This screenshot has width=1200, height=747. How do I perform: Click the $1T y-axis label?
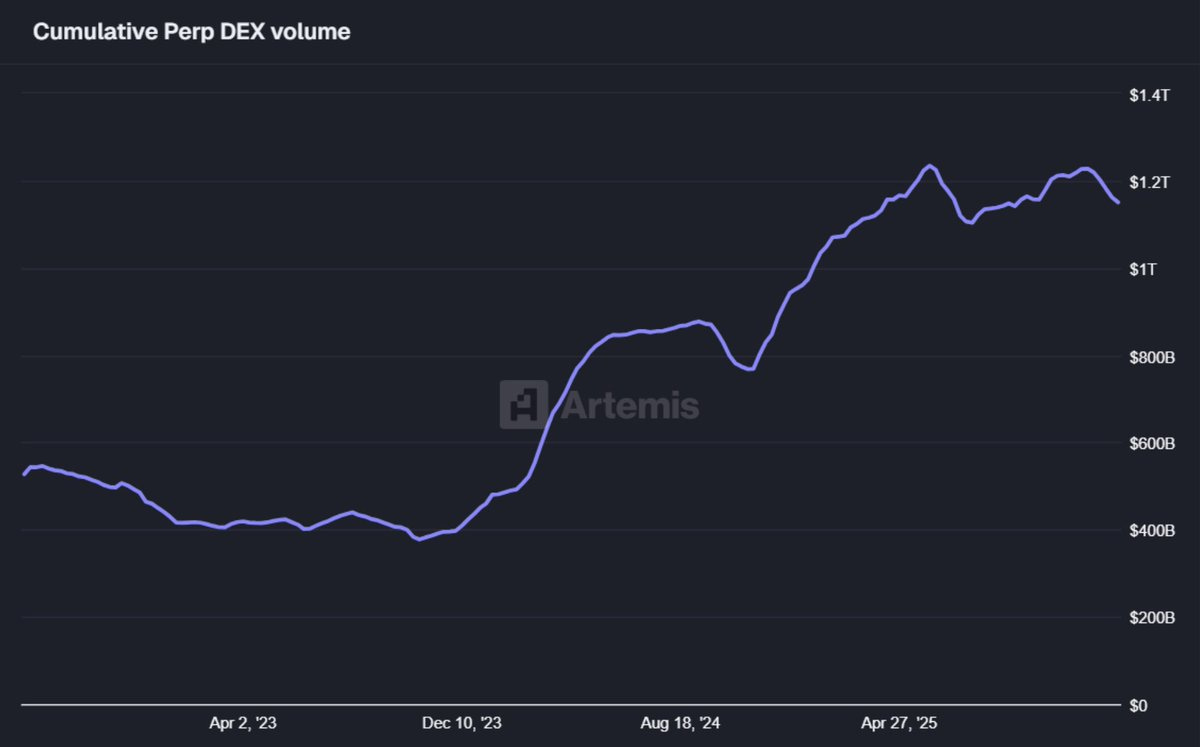pyautogui.click(x=1141, y=269)
